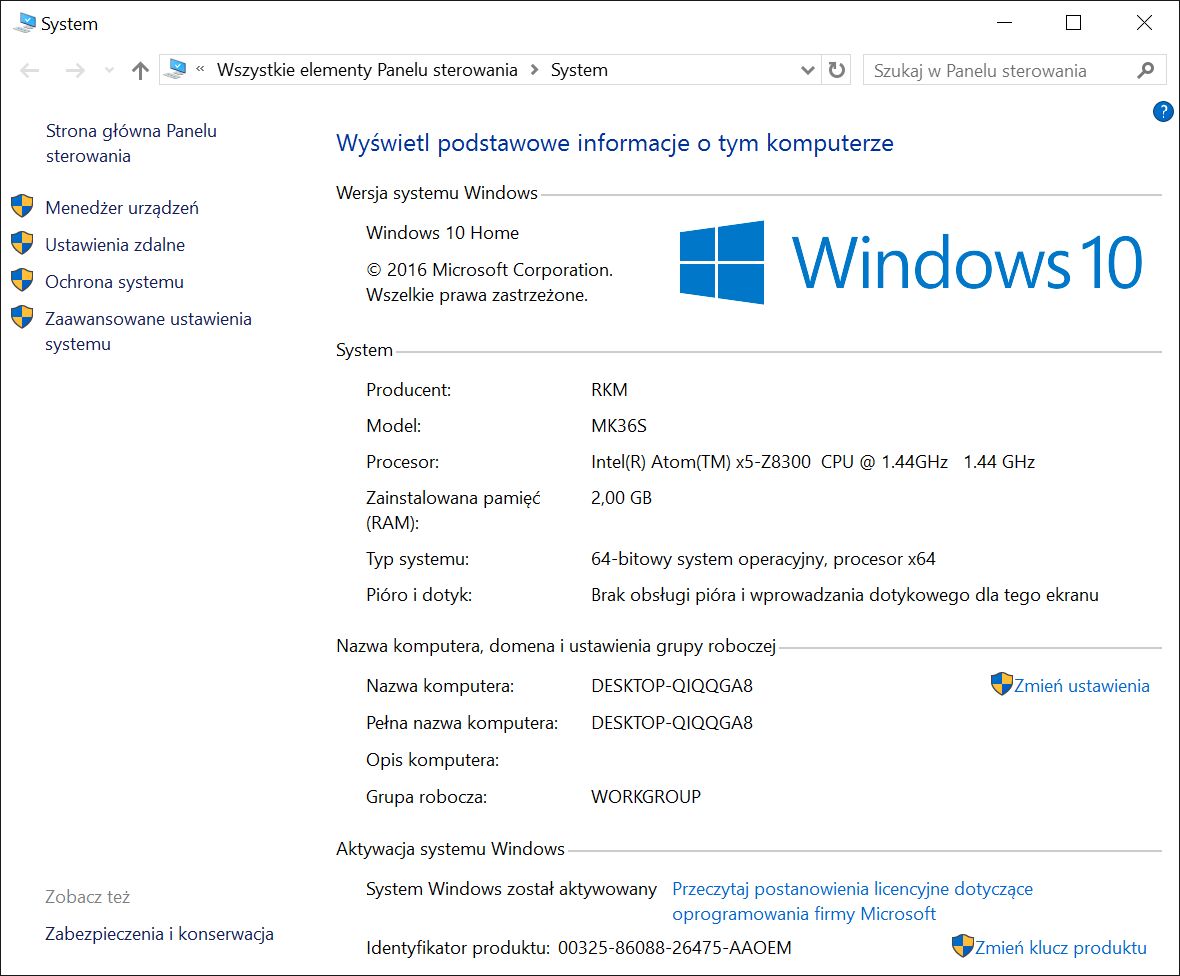Viewport: 1180px width, 976px height.
Task: Close the System window
Action: (x=1144, y=23)
